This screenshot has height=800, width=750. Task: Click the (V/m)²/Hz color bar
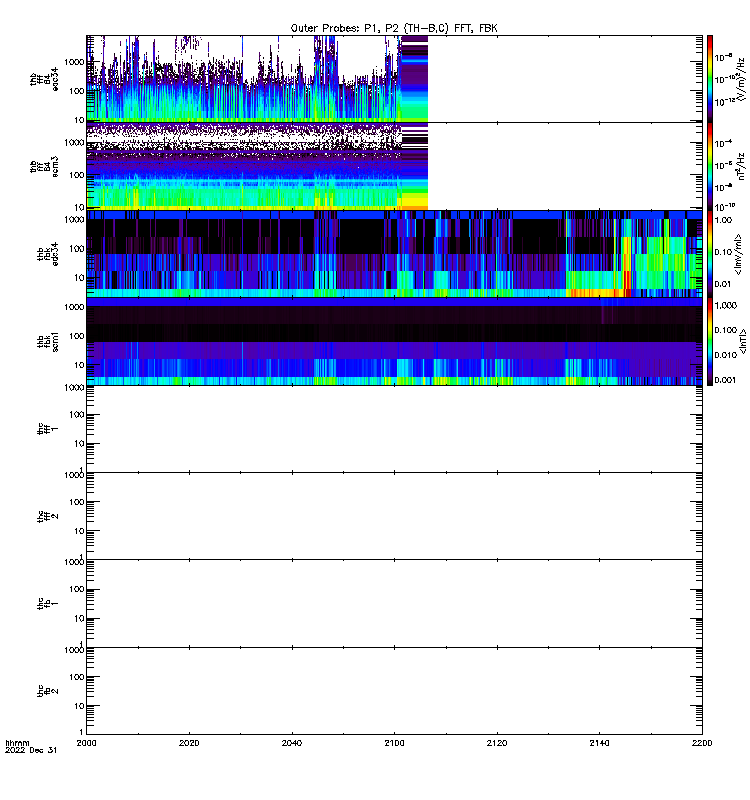710,79
